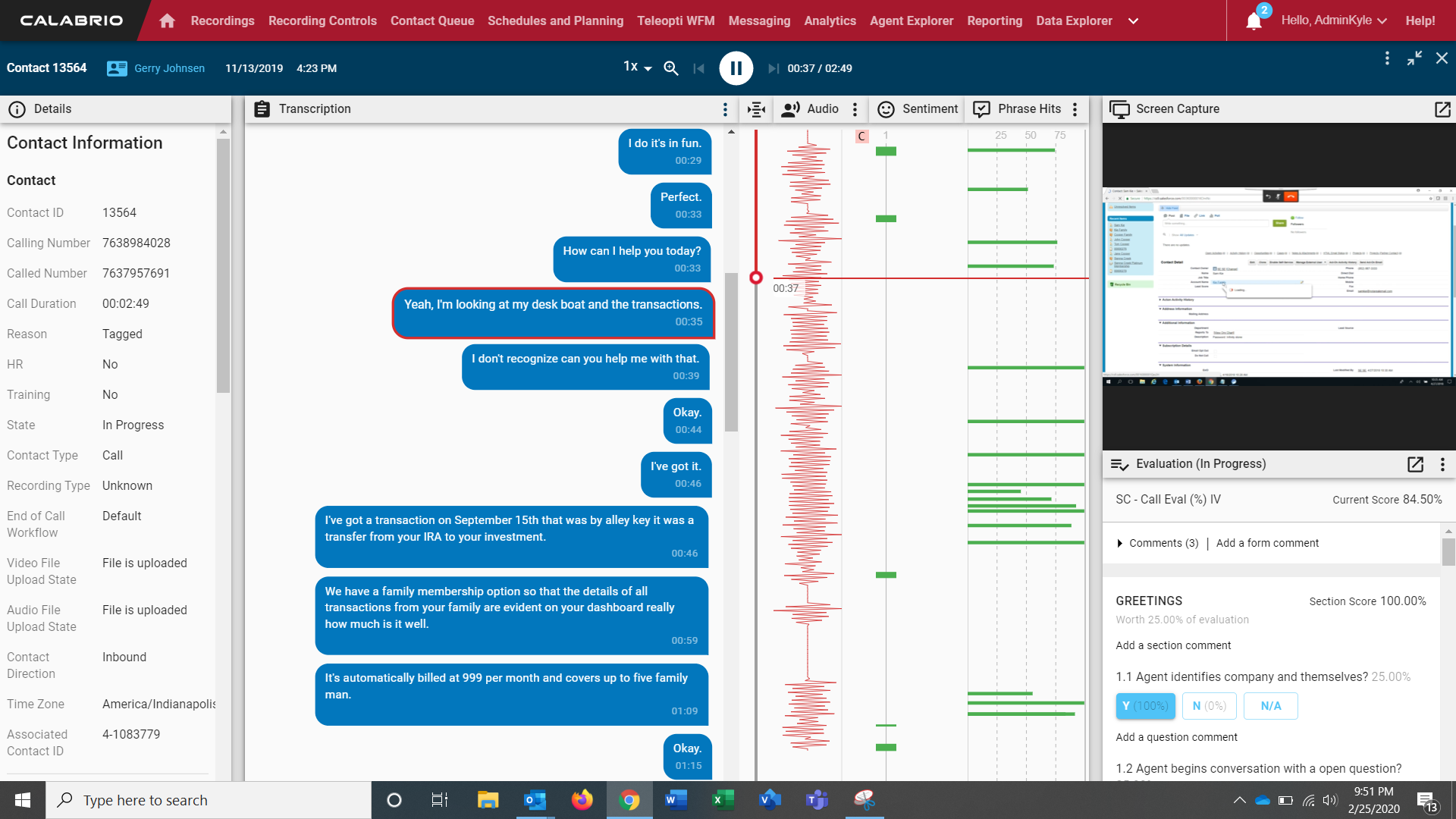Click the Sentiment smiley icon
Image resolution: width=1456 pixels, height=819 pixels.
click(886, 109)
